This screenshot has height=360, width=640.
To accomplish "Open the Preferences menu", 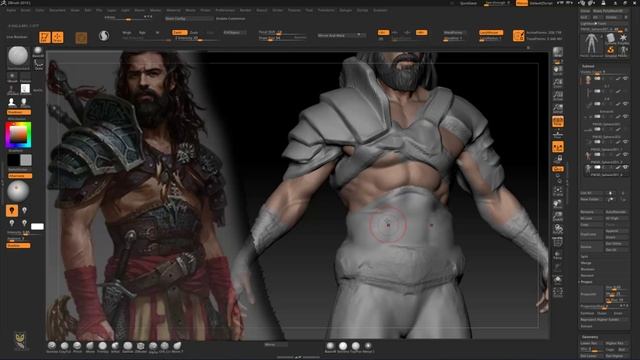I will click(x=225, y=10).
